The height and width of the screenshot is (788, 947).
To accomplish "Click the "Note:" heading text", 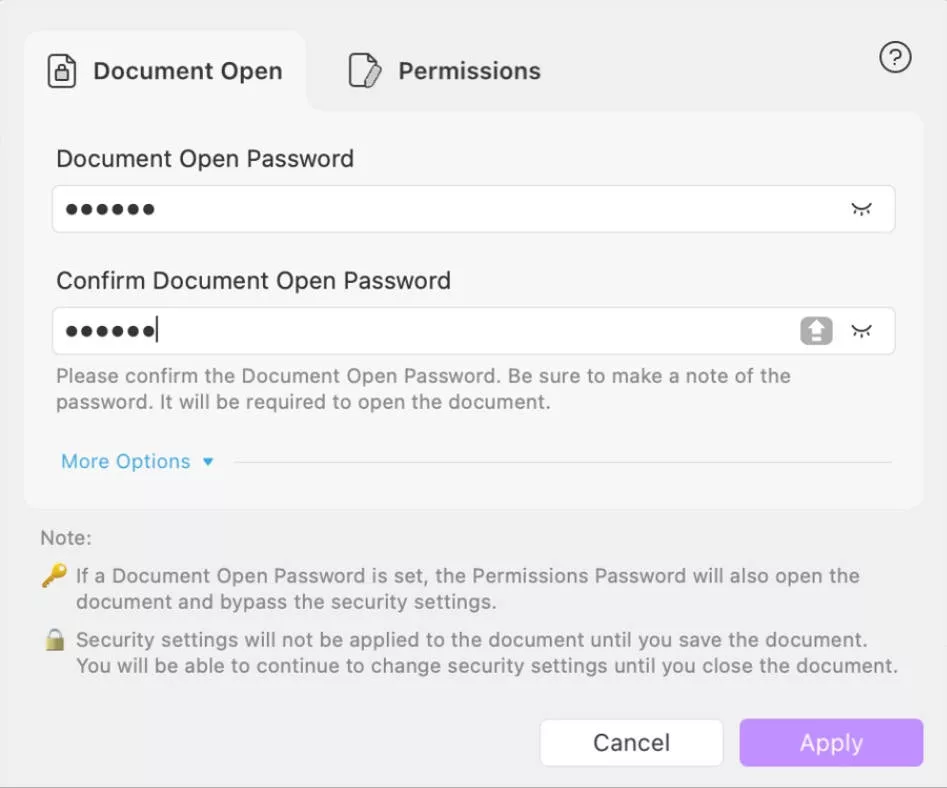I will [x=66, y=538].
